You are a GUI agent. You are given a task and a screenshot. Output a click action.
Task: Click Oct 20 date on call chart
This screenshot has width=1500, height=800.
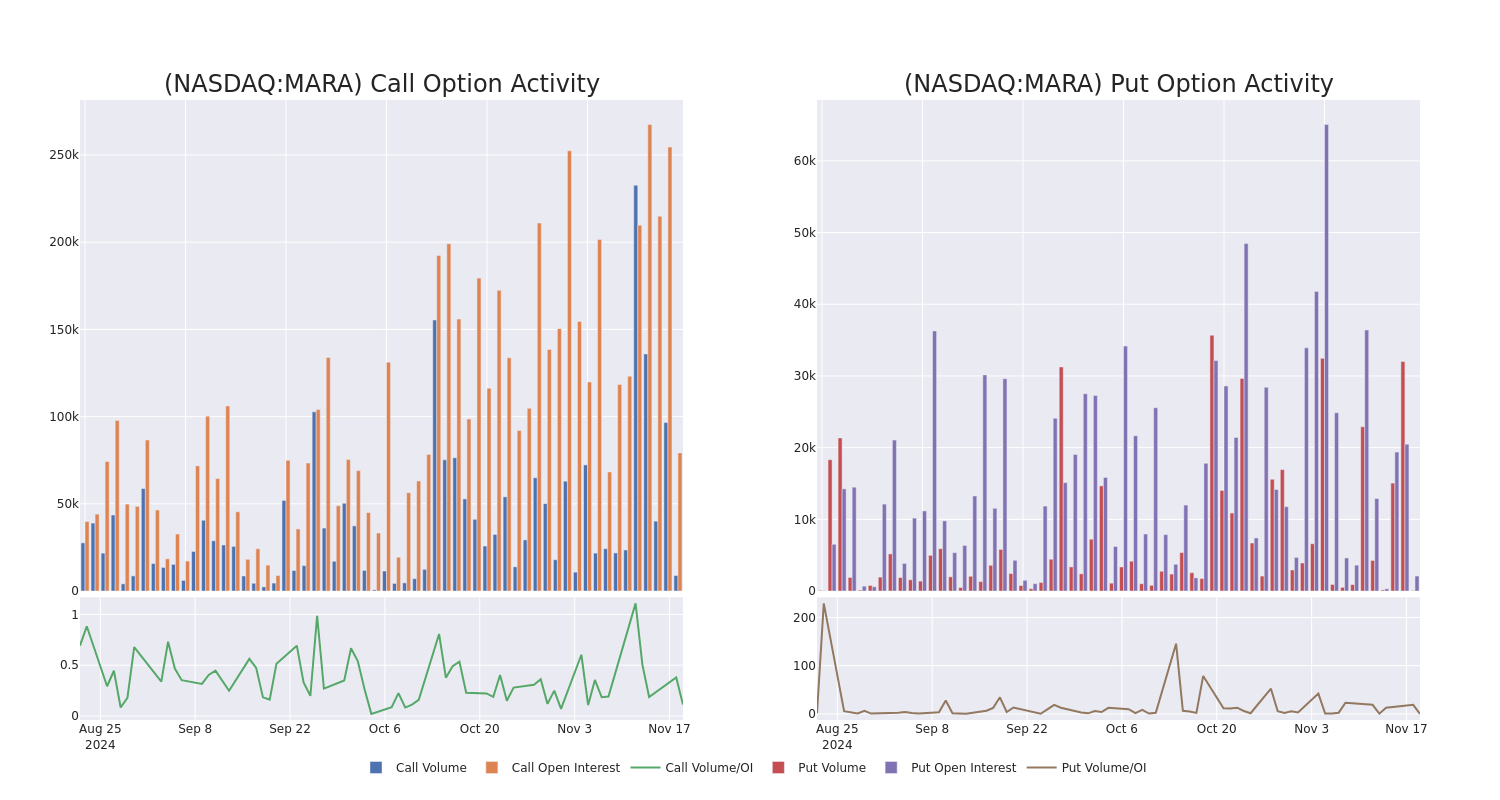tap(480, 729)
